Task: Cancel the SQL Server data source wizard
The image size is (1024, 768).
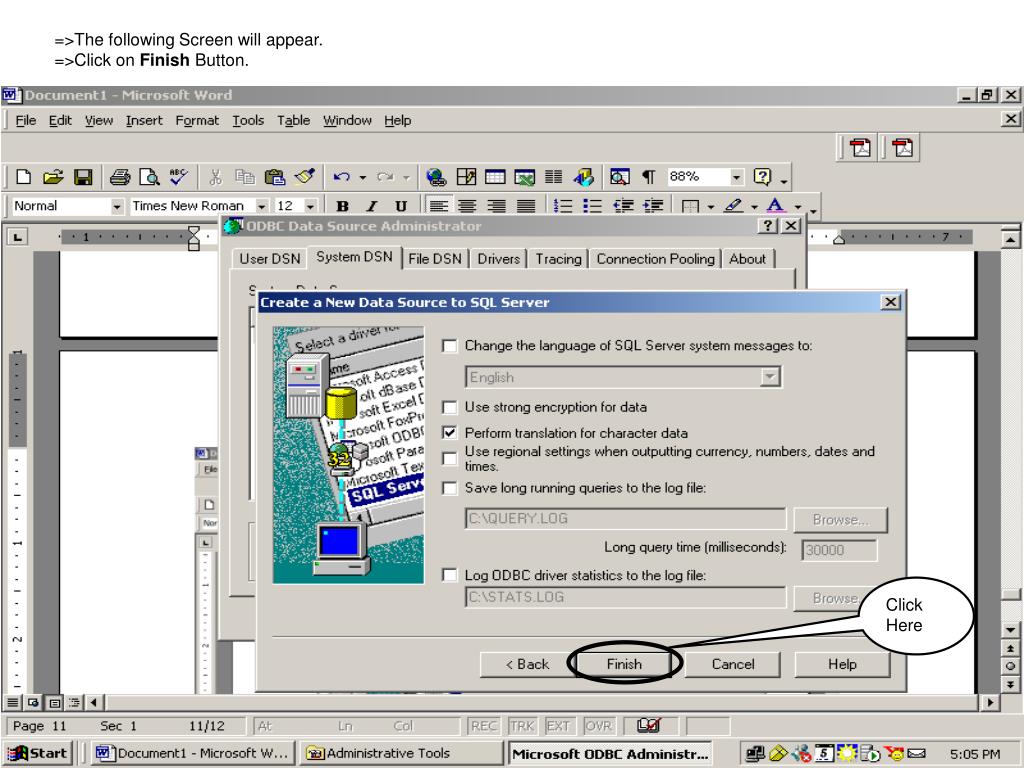Action: click(x=733, y=664)
